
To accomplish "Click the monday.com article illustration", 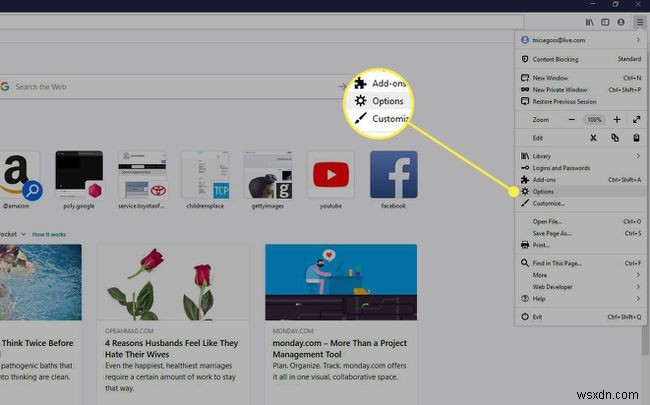I will point(341,282).
